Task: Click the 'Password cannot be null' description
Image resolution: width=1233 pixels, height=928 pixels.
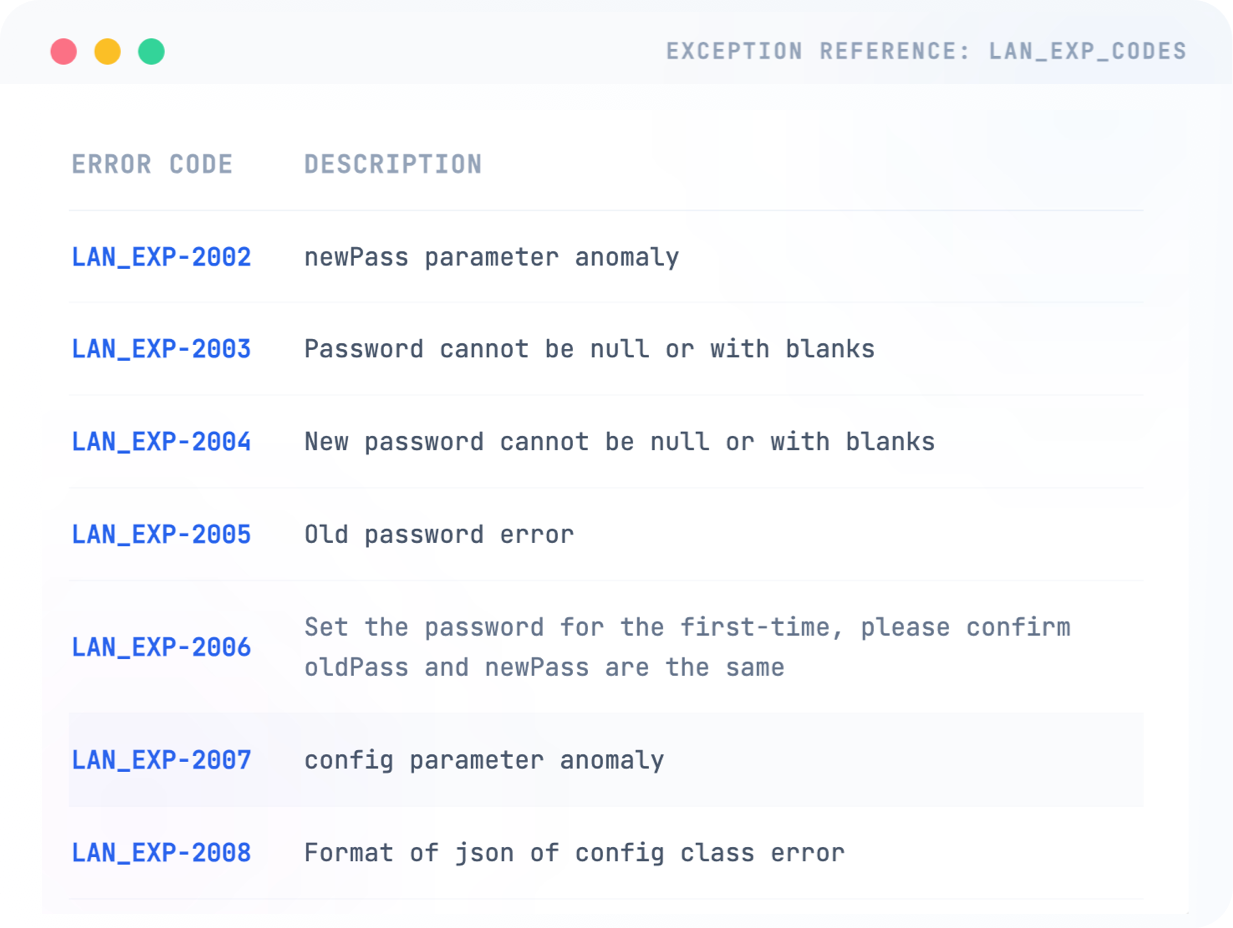Action: pyautogui.click(x=589, y=349)
